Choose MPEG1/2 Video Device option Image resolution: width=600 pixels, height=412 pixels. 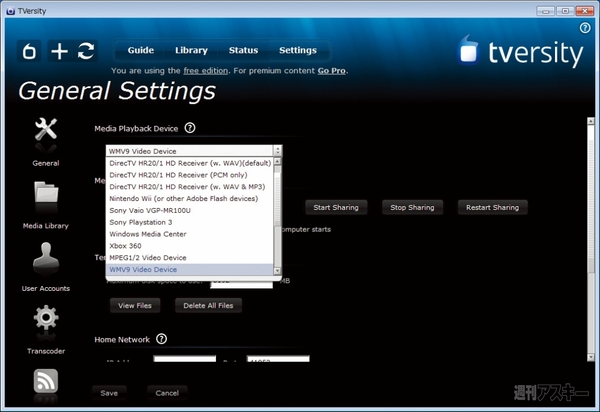[x=190, y=258]
